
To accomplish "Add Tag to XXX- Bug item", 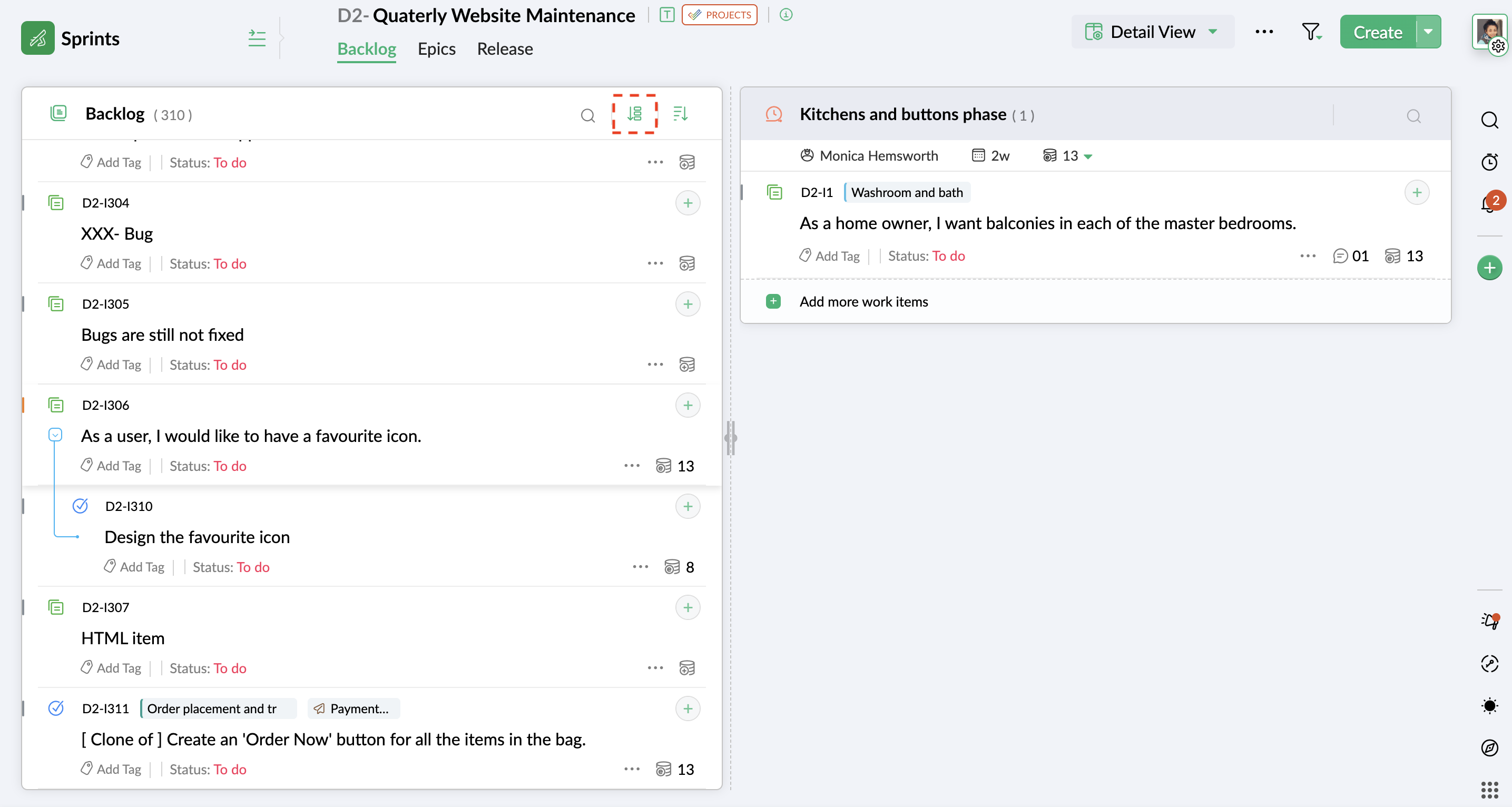I will (111, 263).
